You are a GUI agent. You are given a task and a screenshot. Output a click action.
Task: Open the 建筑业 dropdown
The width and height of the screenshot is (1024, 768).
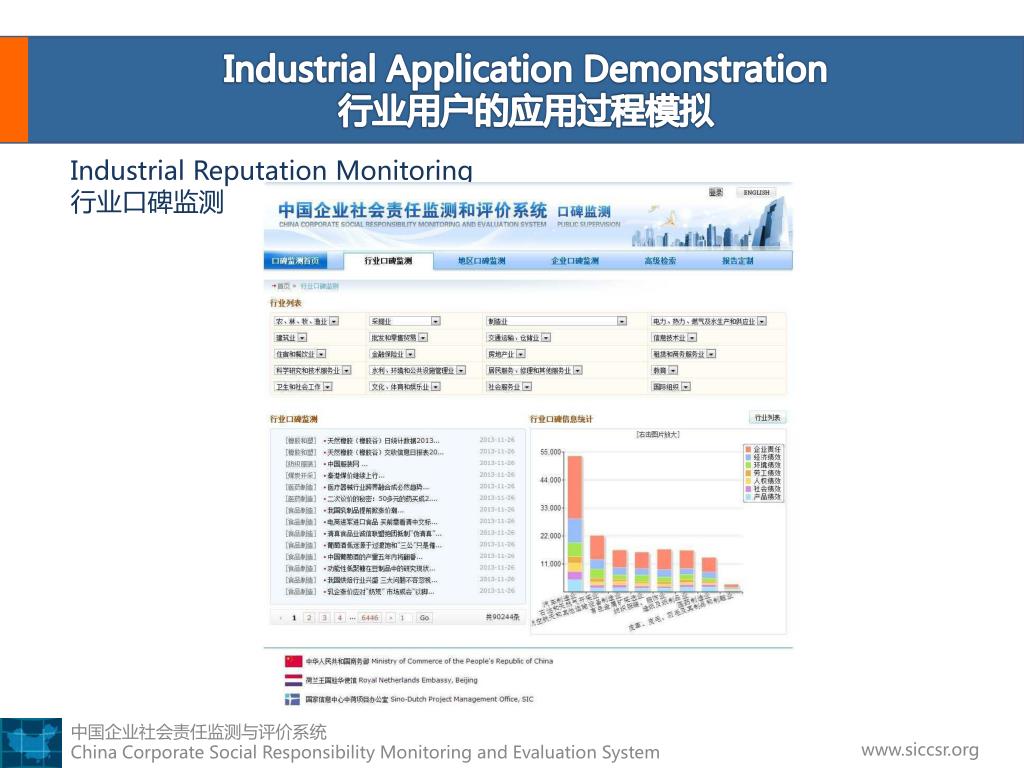(290, 338)
